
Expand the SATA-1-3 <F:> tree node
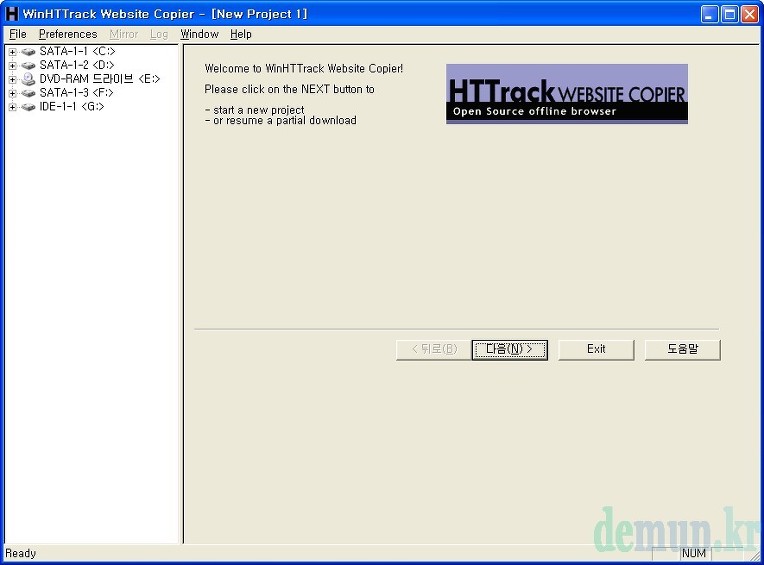[13, 94]
